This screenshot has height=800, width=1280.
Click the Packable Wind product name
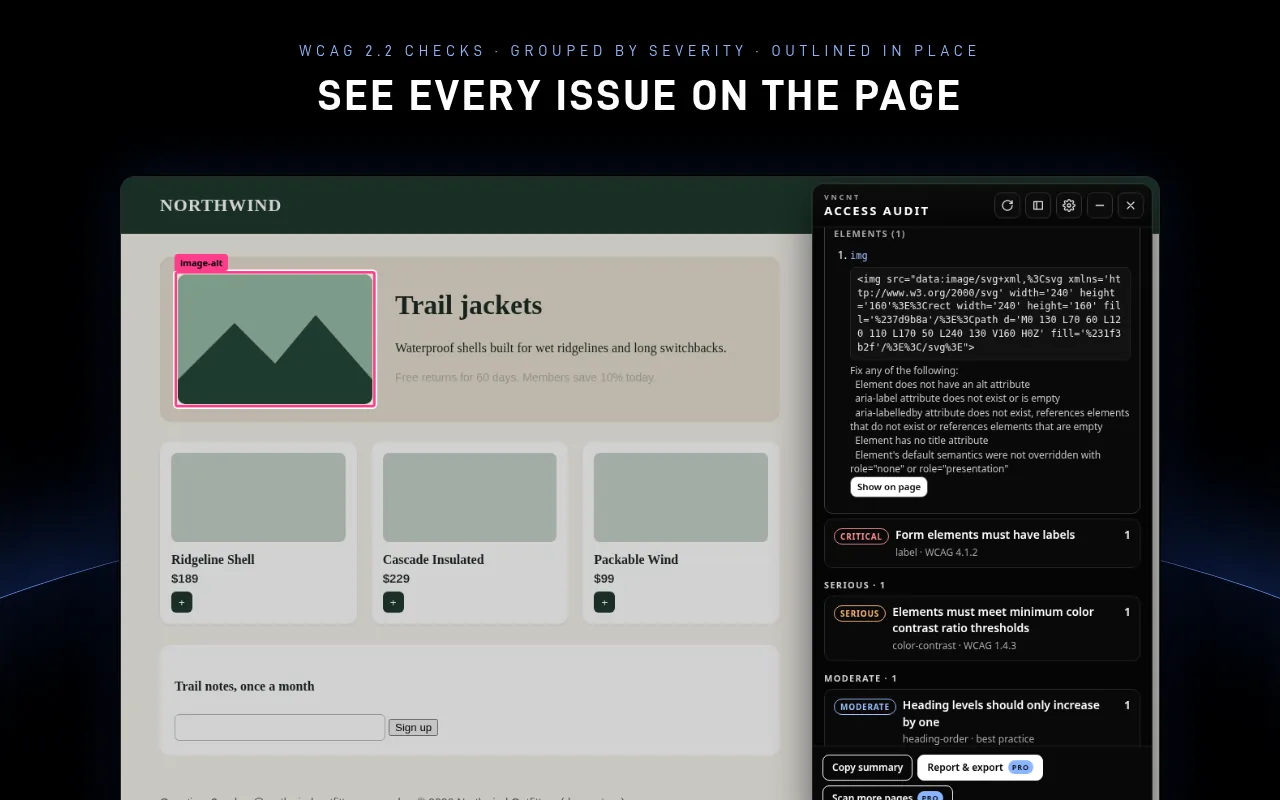(x=636, y=559)
